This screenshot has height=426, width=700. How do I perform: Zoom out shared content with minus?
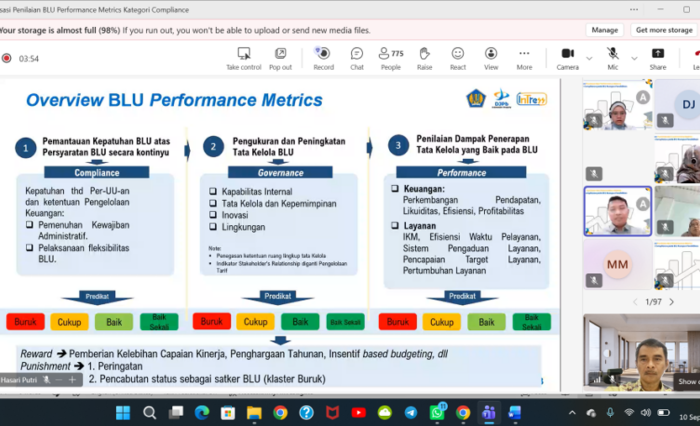coord(58,380)
